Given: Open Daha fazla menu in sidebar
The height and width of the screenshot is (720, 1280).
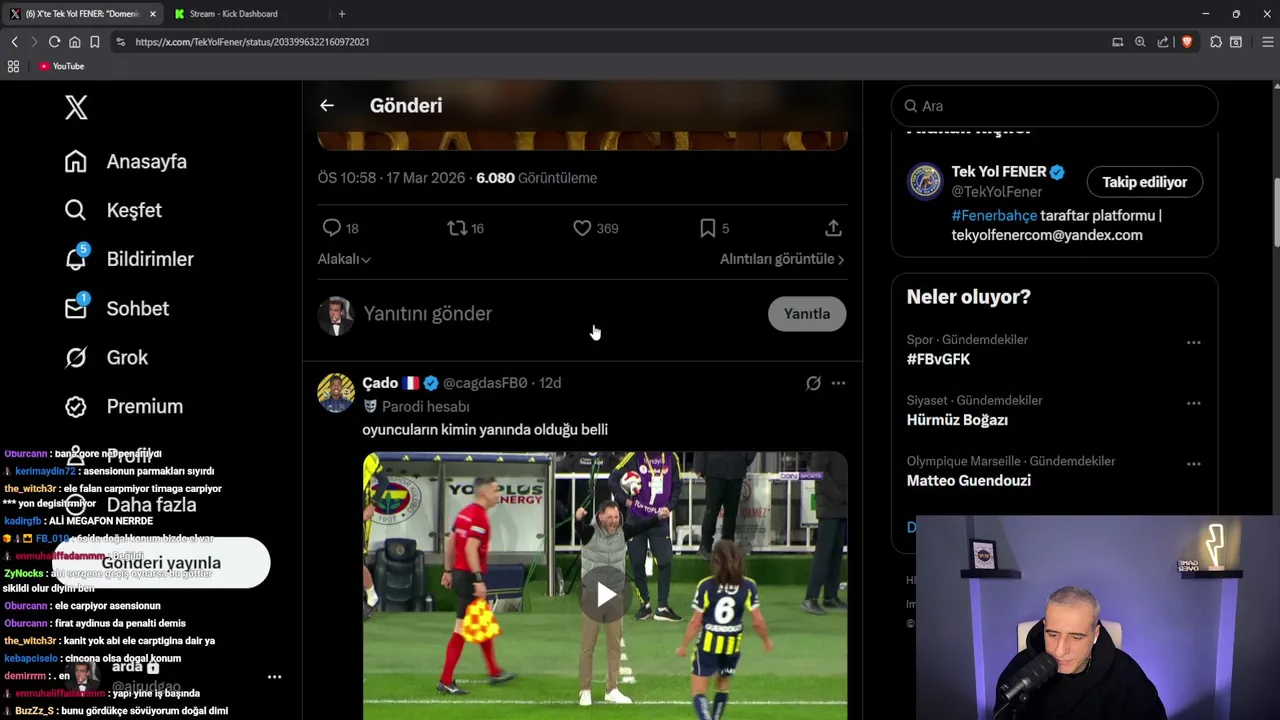Looking at the screenshot, I should point(130,505).
